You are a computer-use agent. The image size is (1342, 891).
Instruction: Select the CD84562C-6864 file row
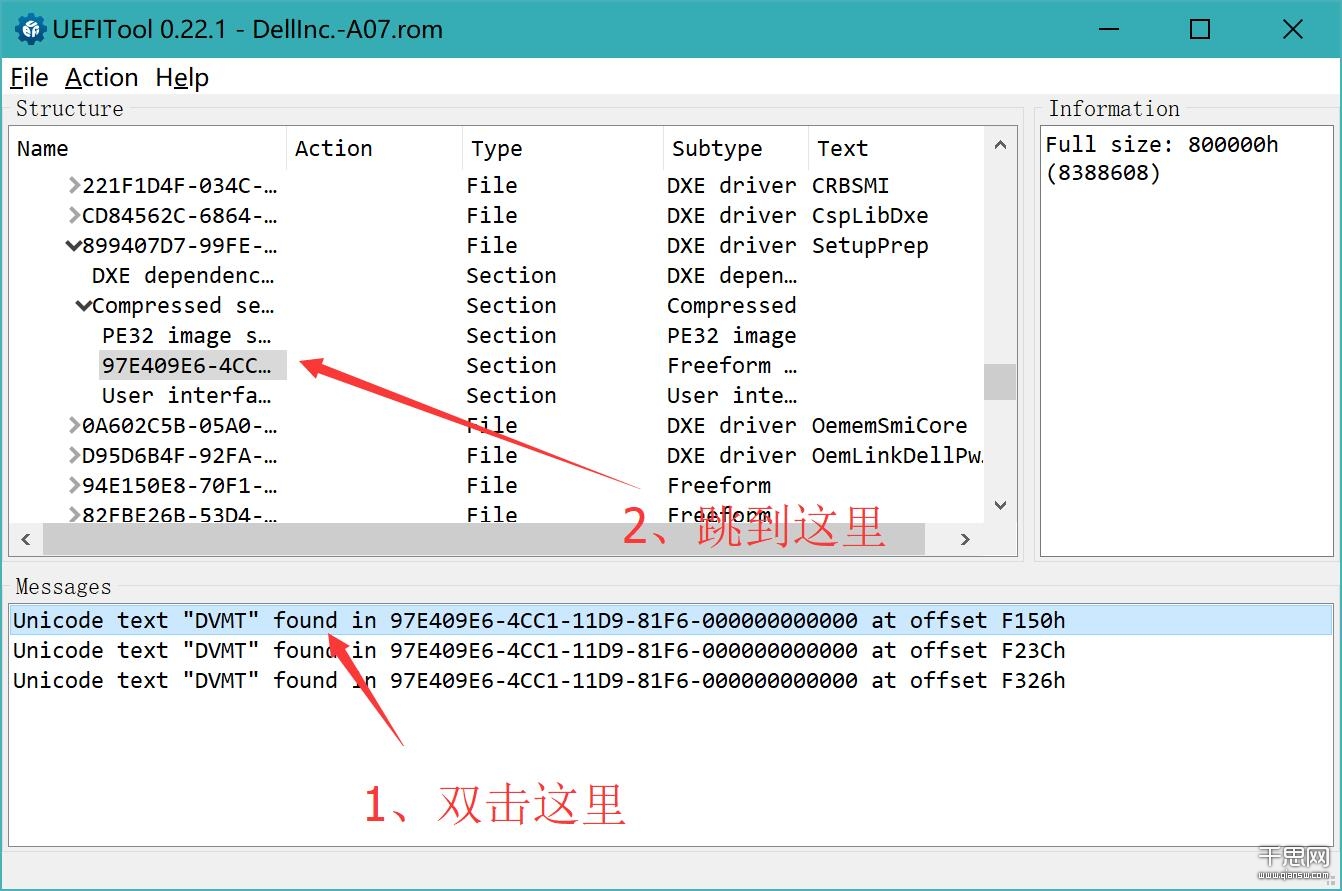180,215
